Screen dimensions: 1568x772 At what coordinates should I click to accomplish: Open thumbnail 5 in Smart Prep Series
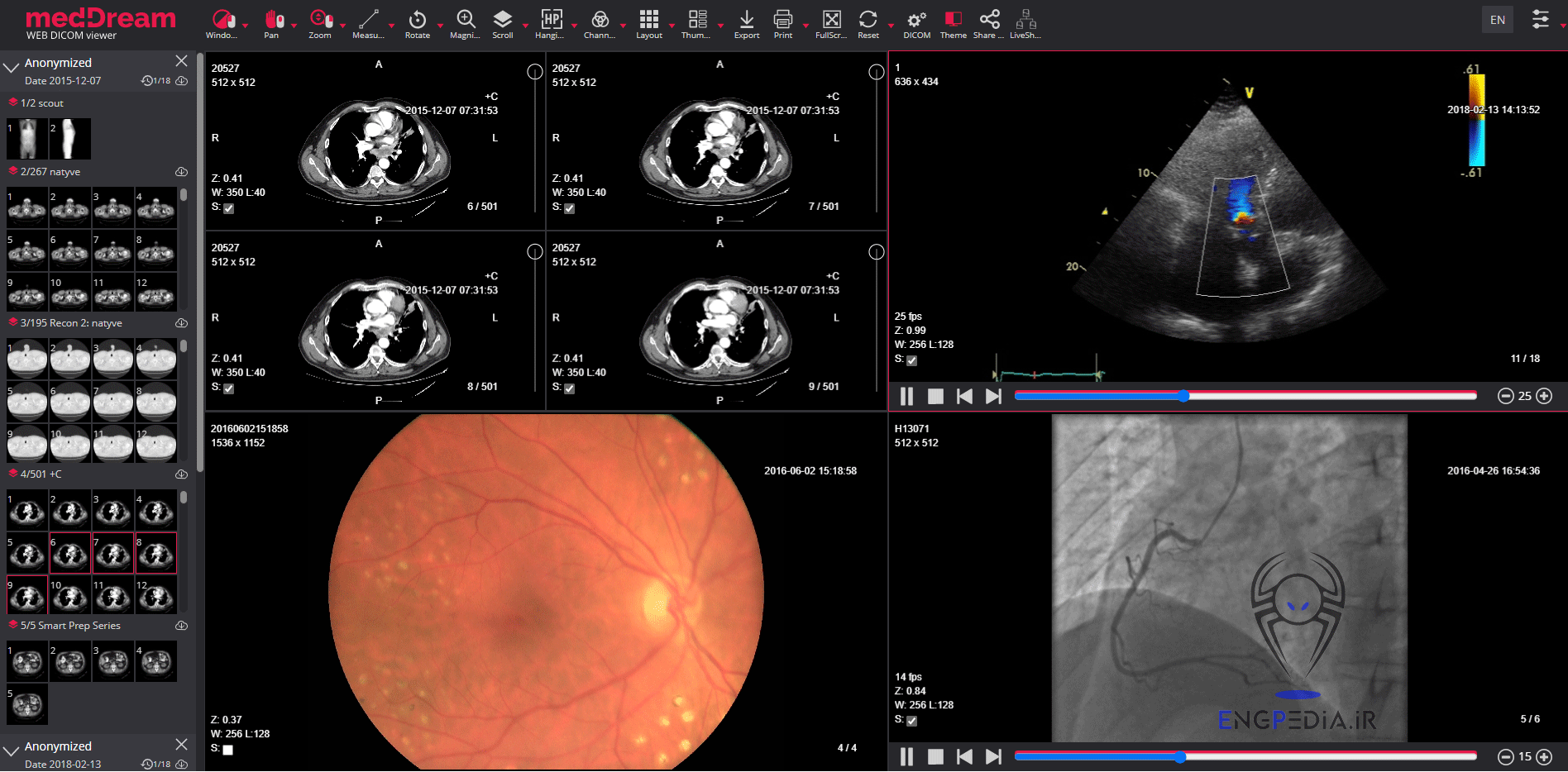point(27,704)
